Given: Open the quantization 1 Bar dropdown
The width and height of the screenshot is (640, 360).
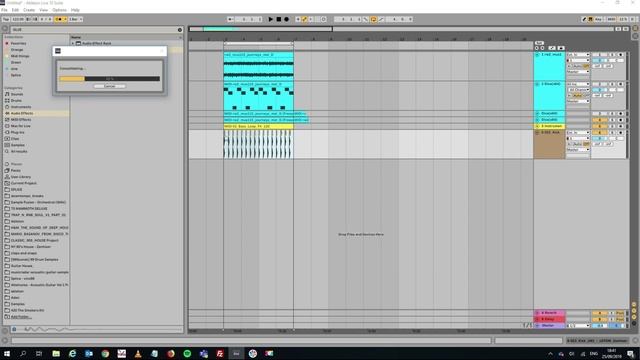Looking at the screenshot, I should (x=76, y=19).
